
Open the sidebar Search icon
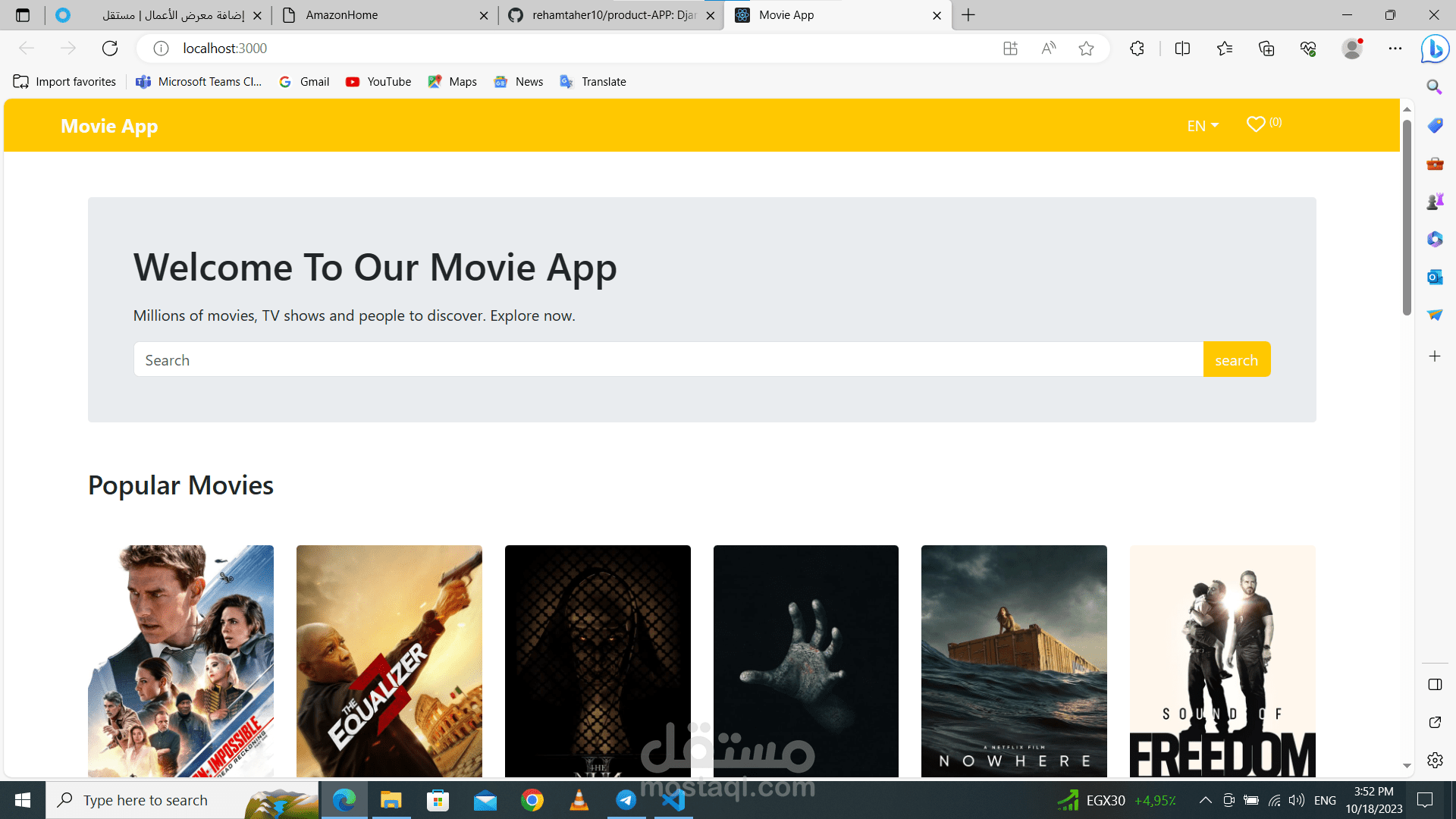point(1435,87)
